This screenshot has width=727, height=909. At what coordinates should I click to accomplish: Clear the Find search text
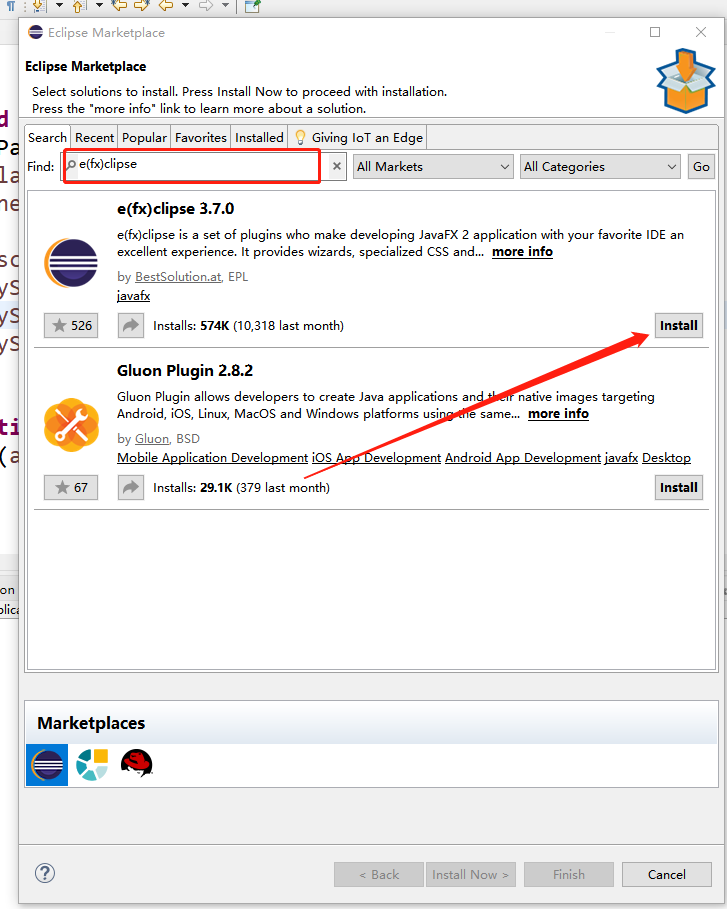tap(336, 166)
